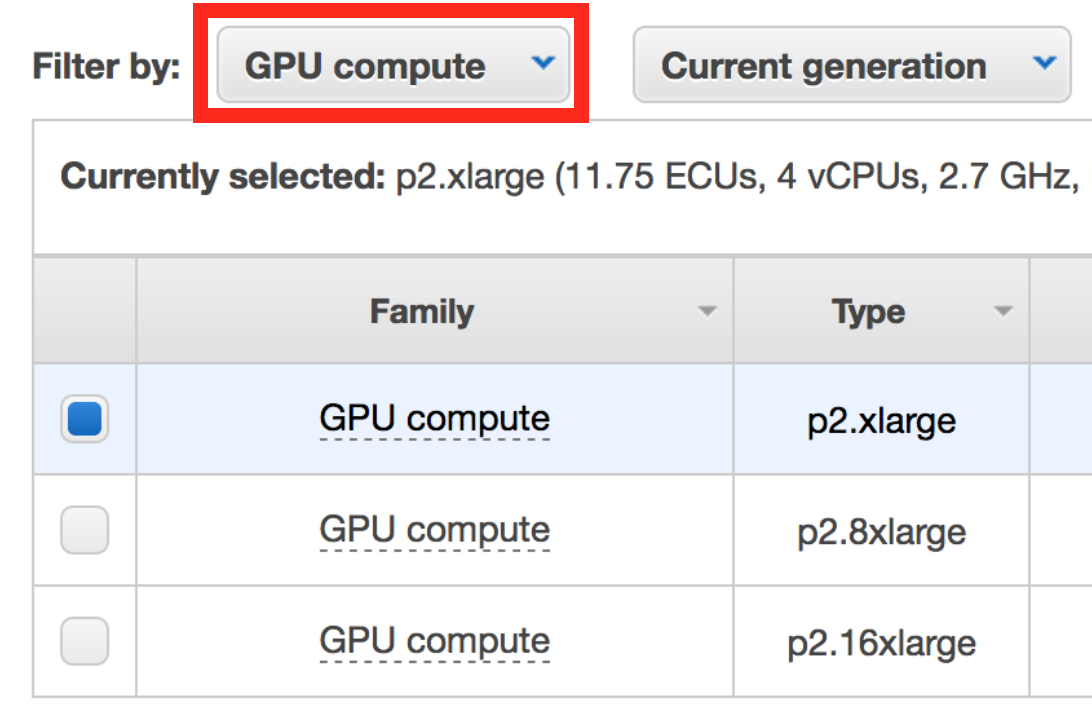
Task: Click the p2.xlarge type cell
Action: tap(881, 420)
